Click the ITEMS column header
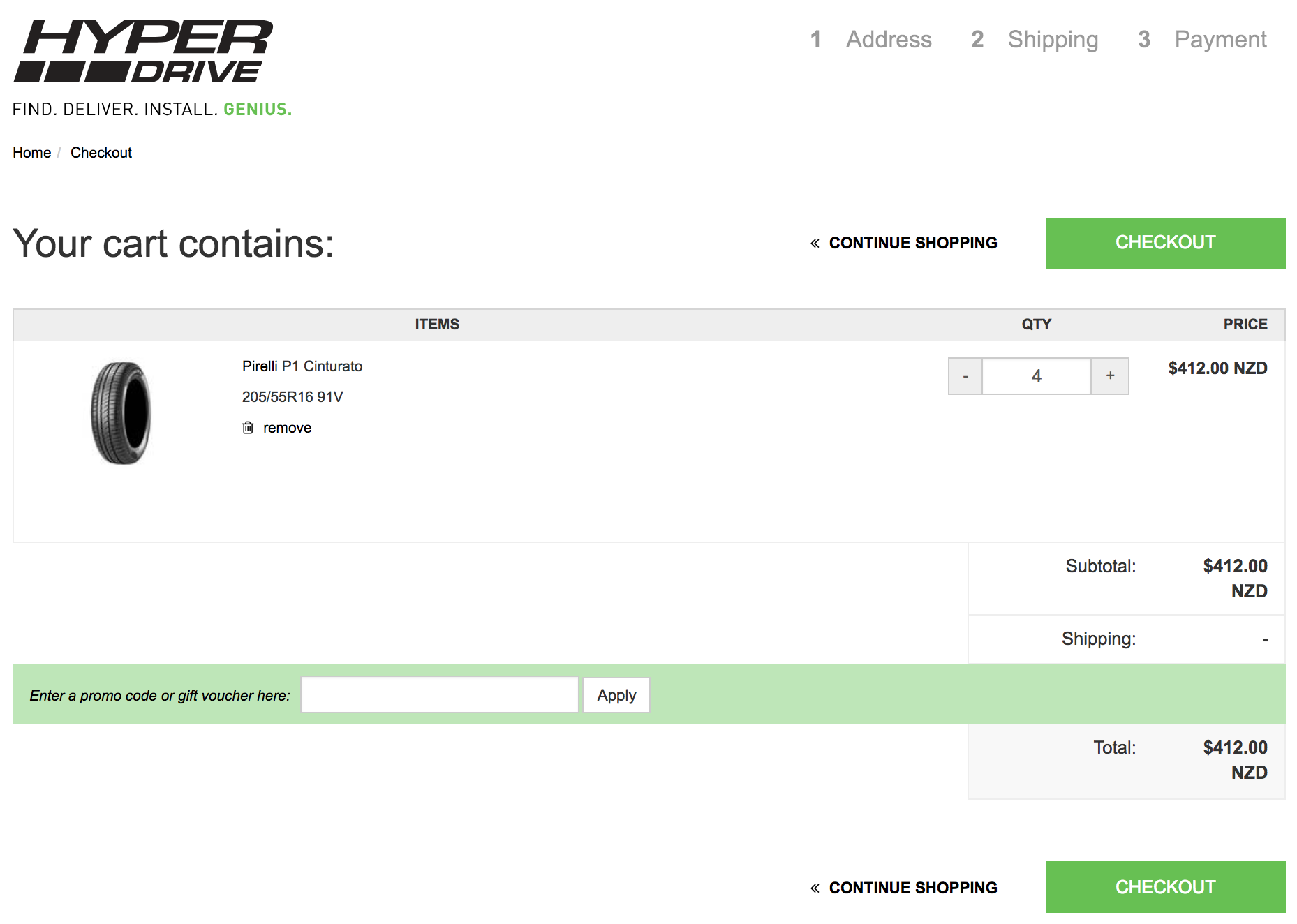 437,325
